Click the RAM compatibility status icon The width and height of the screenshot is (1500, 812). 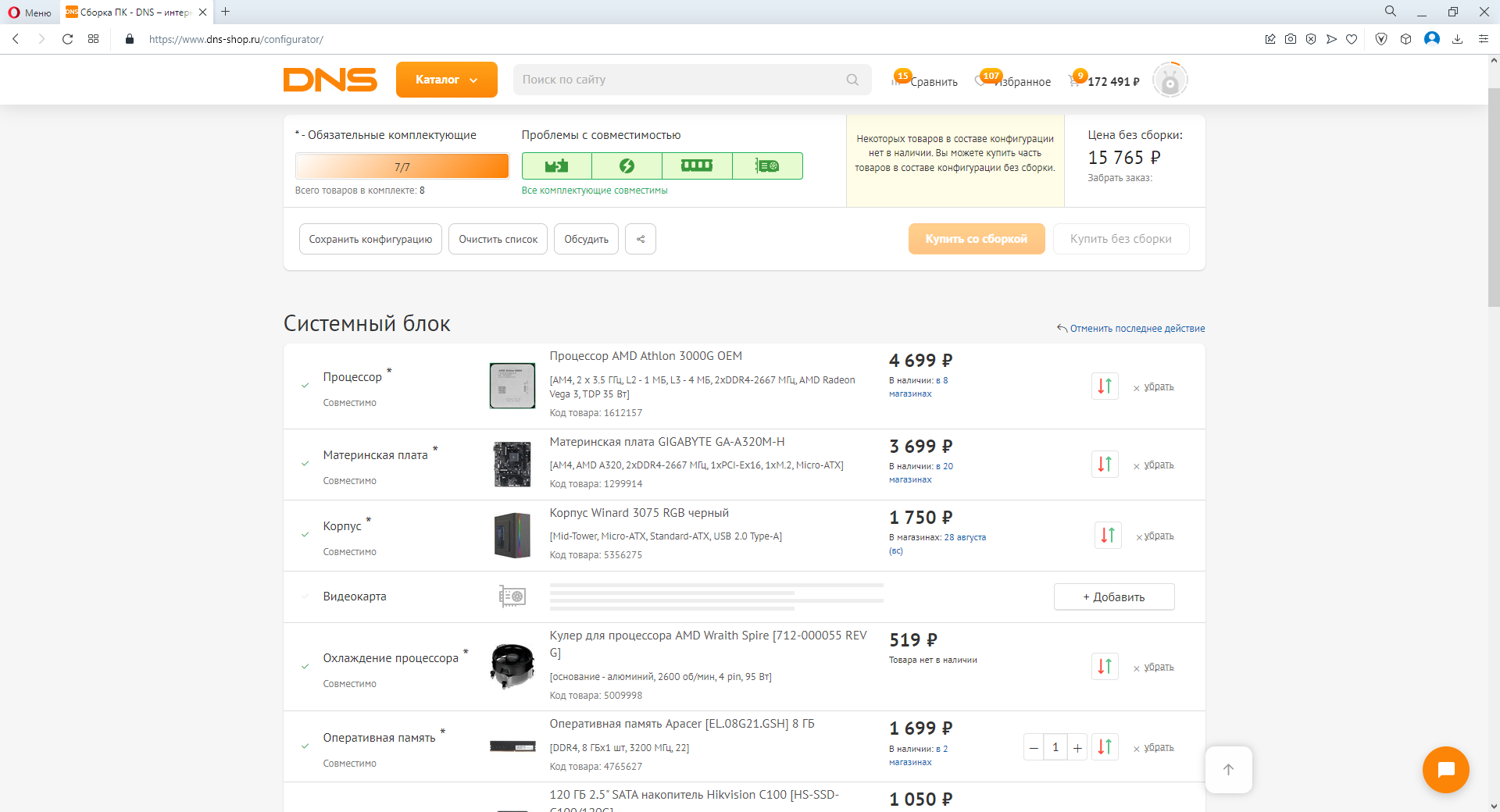(x=697, y=166)
